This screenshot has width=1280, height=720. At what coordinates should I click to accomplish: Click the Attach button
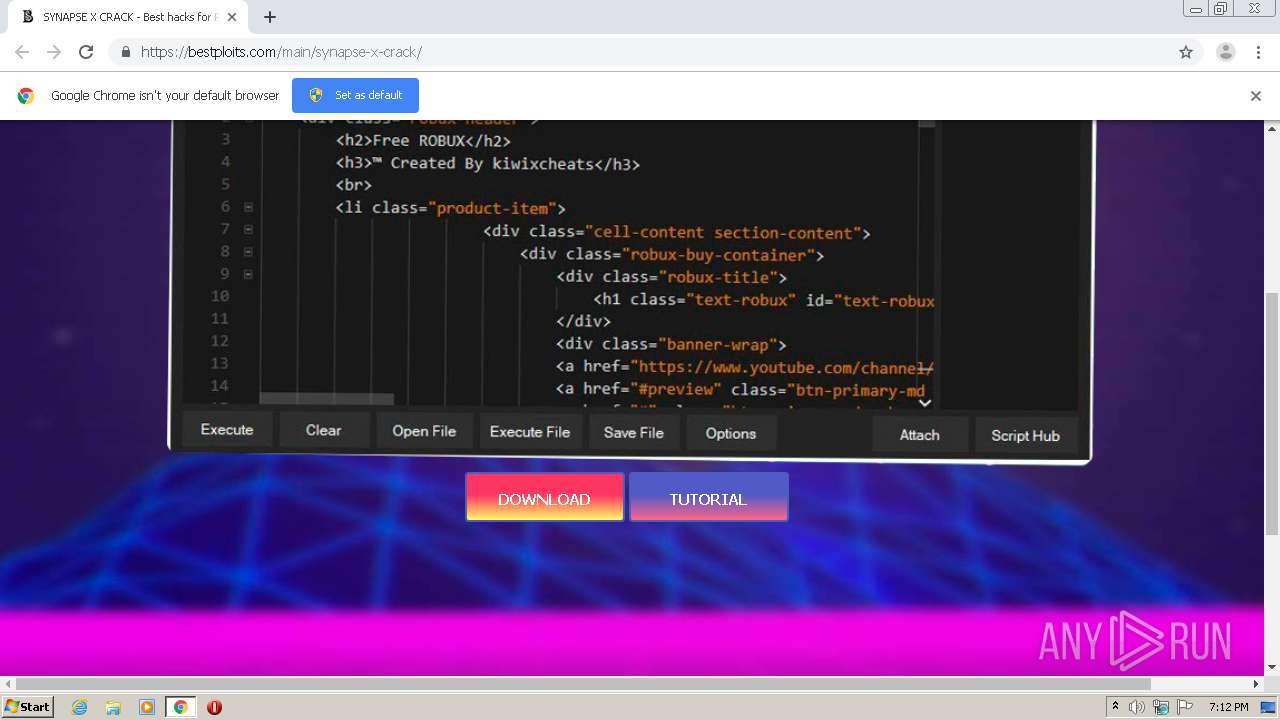(920, 435)
